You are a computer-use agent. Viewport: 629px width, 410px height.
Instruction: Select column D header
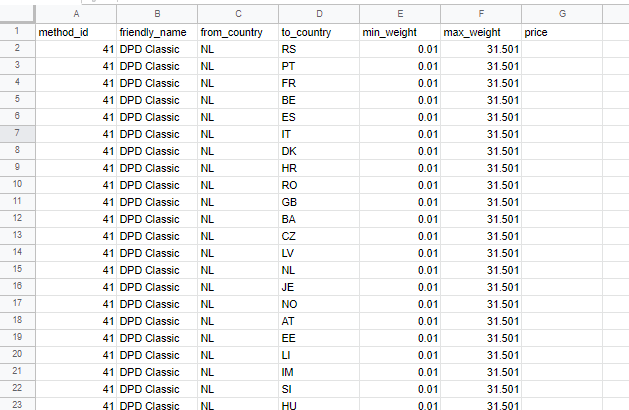319,14
